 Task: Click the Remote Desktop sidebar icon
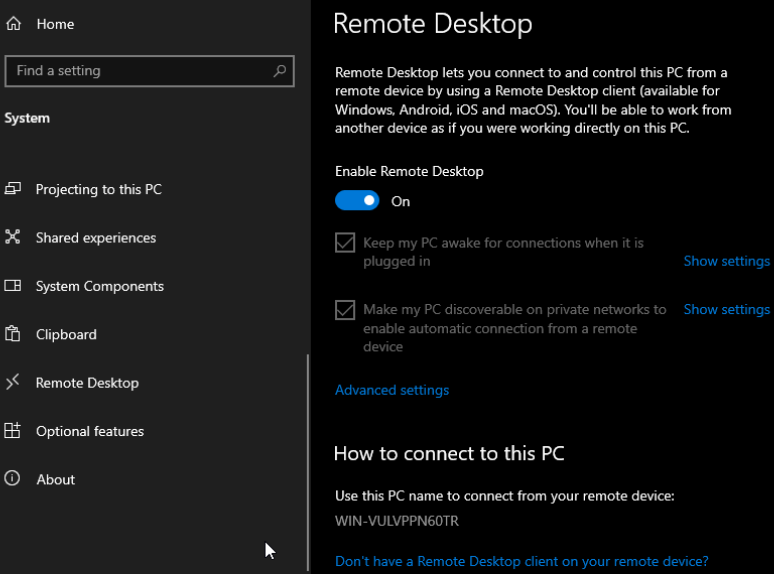pyautogui.click(x=13, y=382)
